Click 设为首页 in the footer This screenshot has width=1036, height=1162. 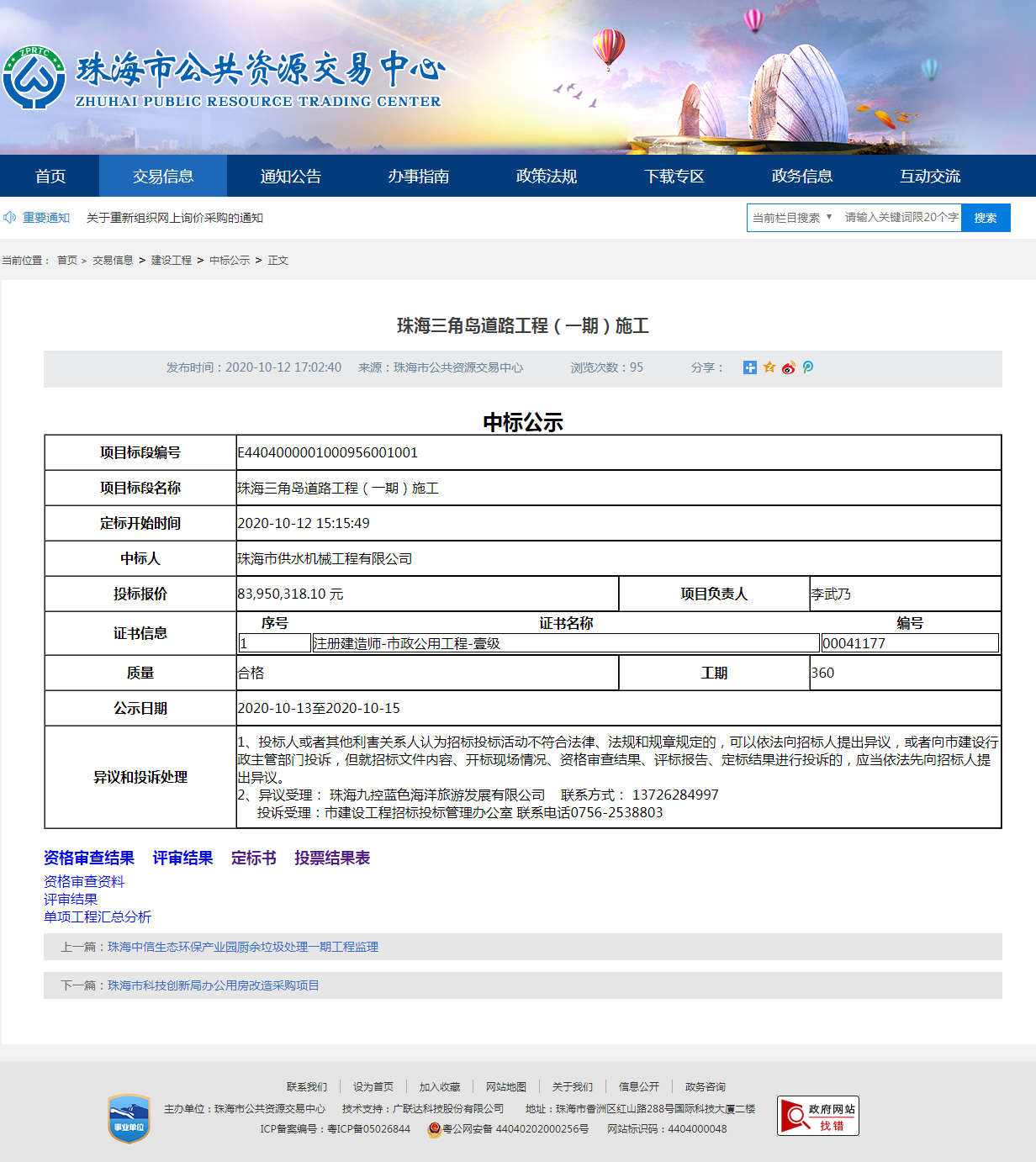[373, 1087]
